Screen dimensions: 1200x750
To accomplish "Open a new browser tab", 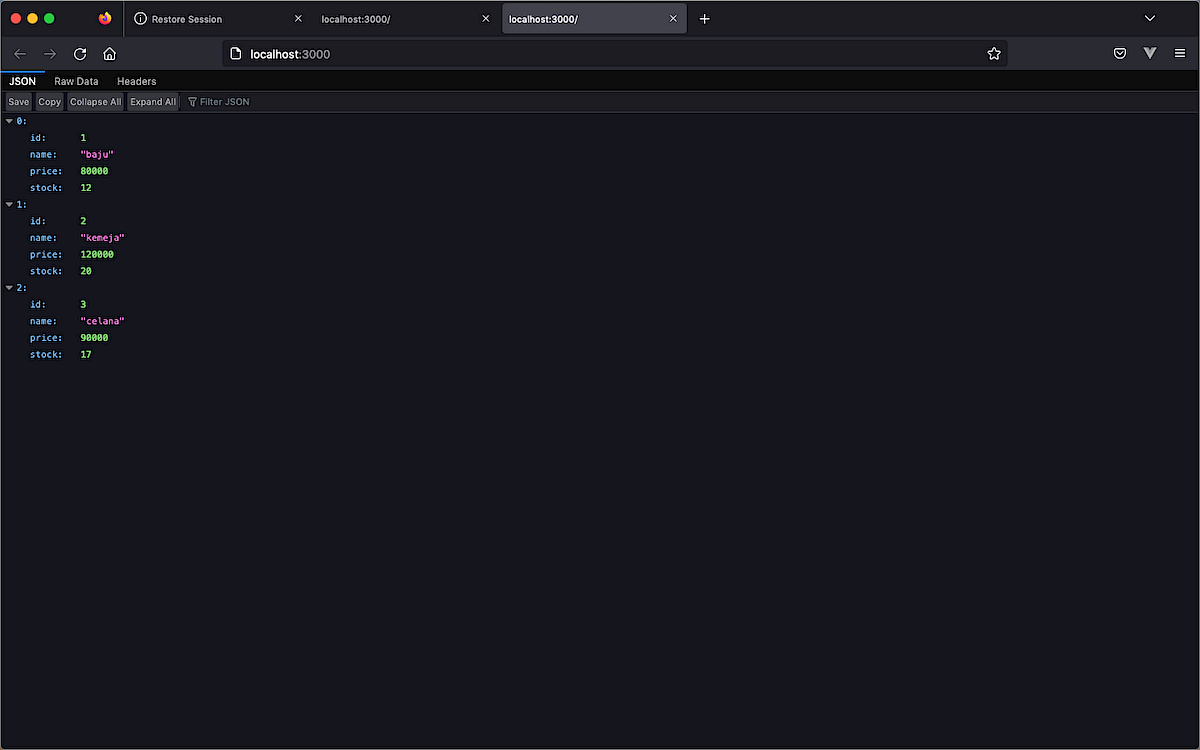I will [705, 18].
